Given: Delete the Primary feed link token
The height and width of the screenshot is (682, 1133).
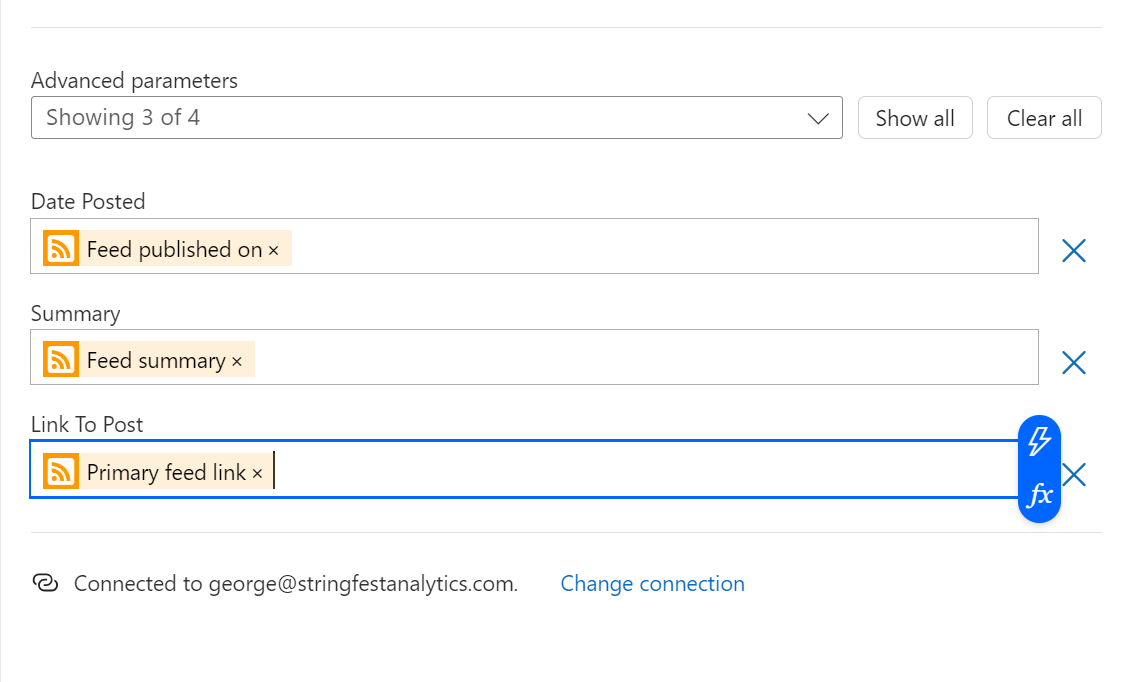Looking at the screenshot, I should tap(257, 474).
